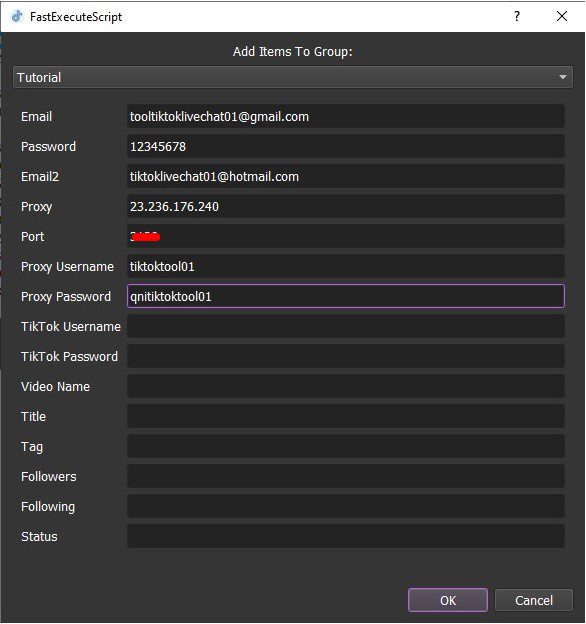Screen dimensions: 586x624
Task: Dismiss dialog using Cancel button
Action: (534, 600)
